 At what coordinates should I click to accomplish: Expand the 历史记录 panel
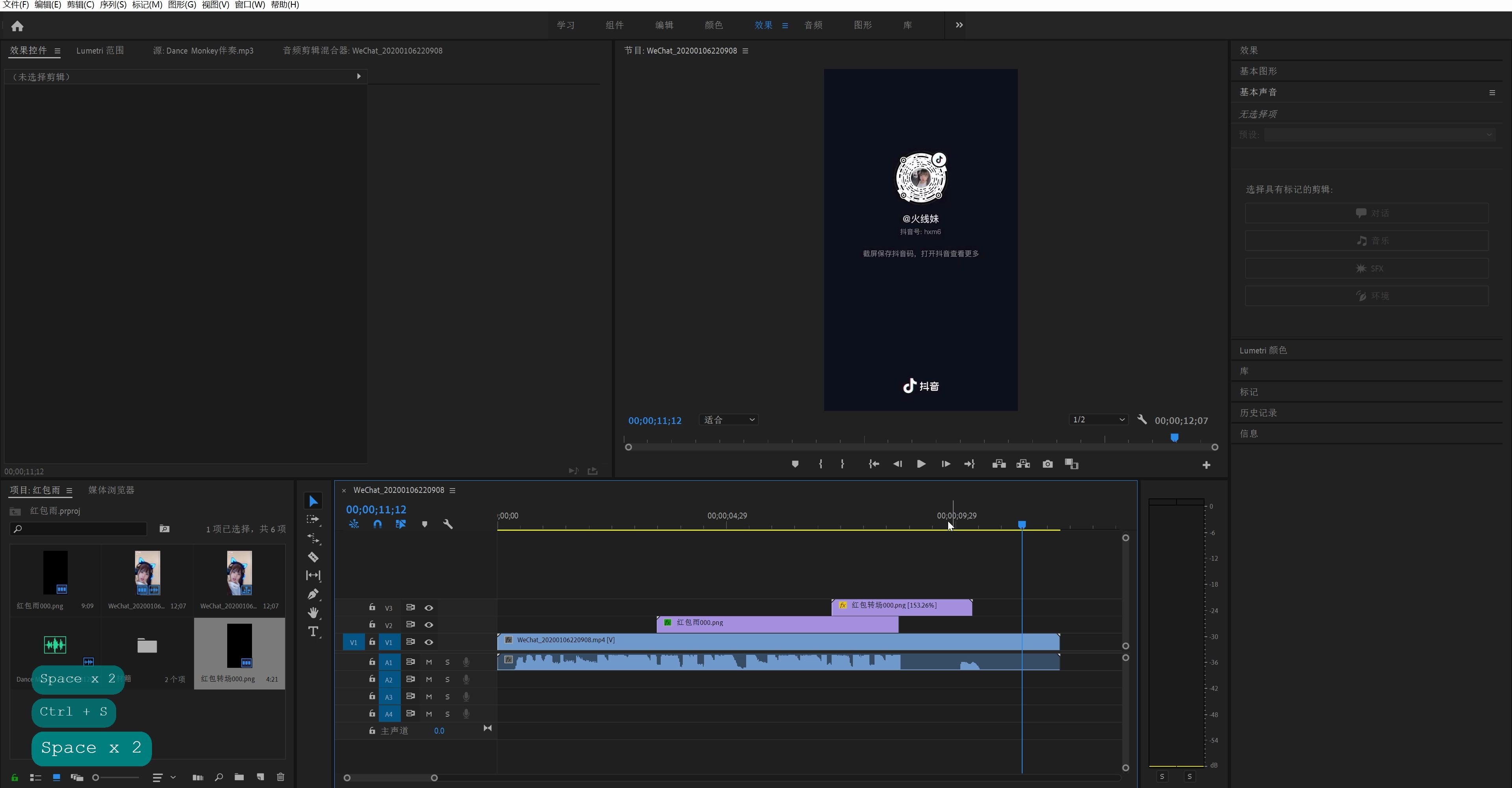click(x=1258, y=413)
